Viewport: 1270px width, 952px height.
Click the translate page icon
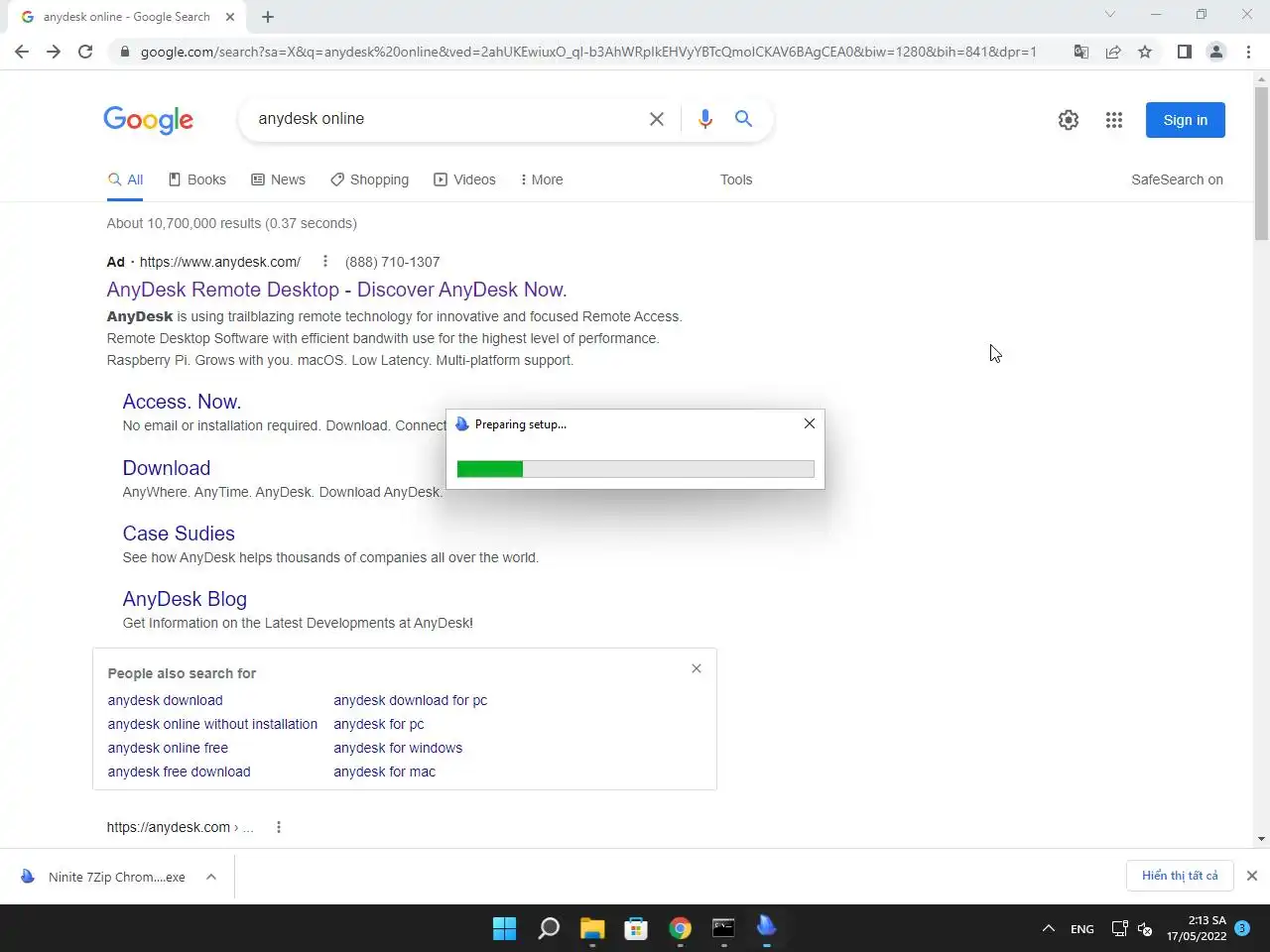(1081, 52)
